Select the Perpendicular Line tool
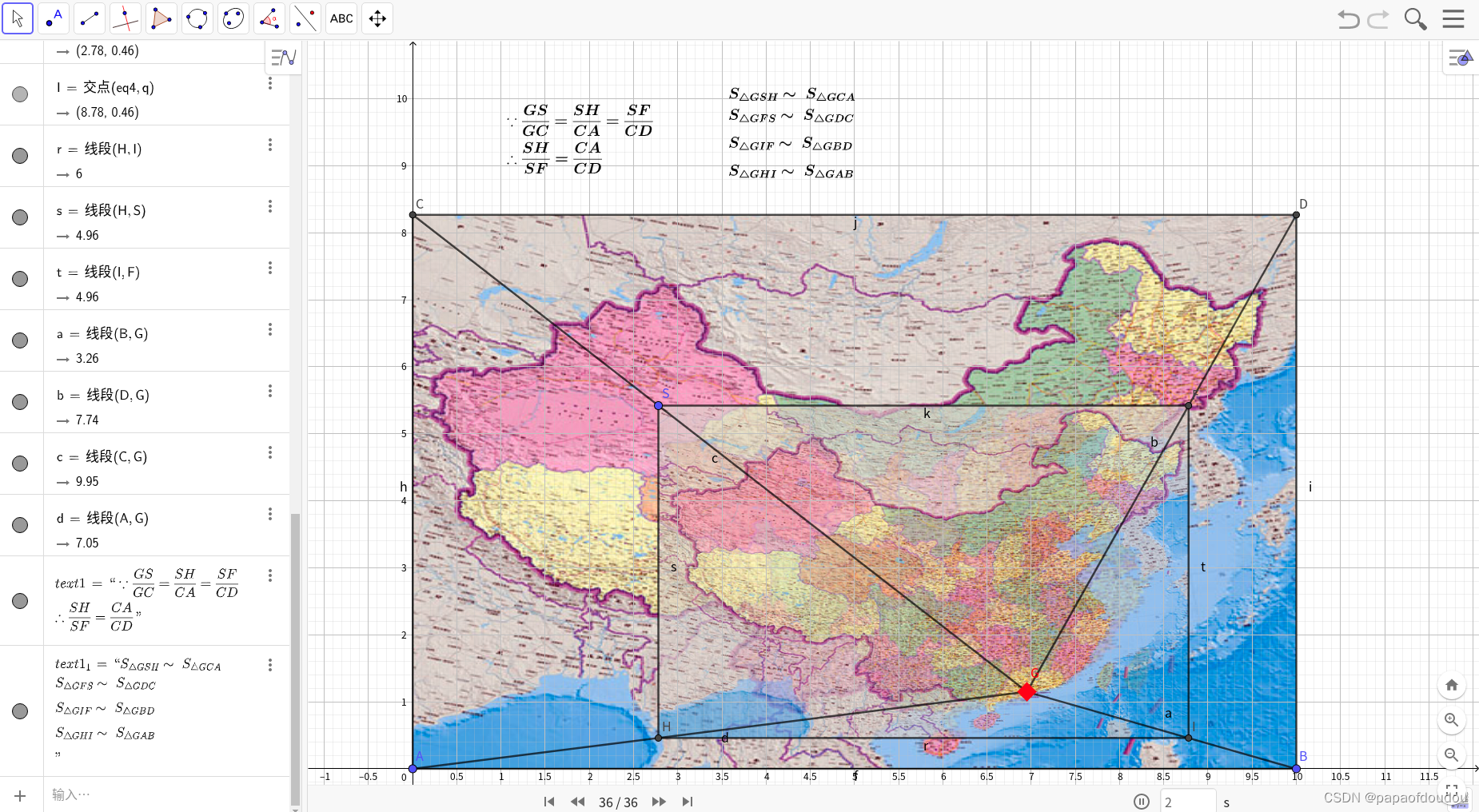 point(126,18)
